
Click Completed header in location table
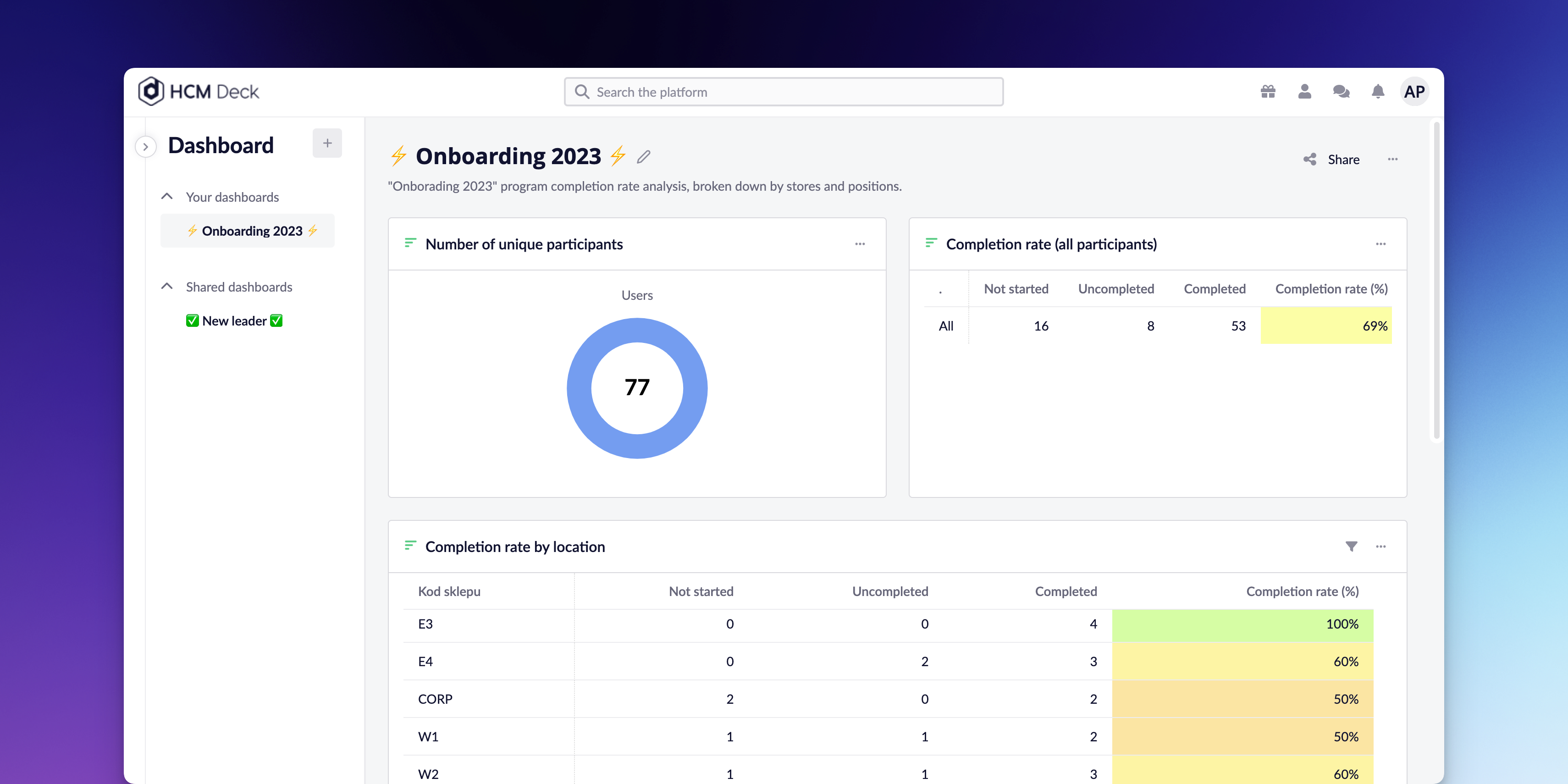tap(1066, 591)
